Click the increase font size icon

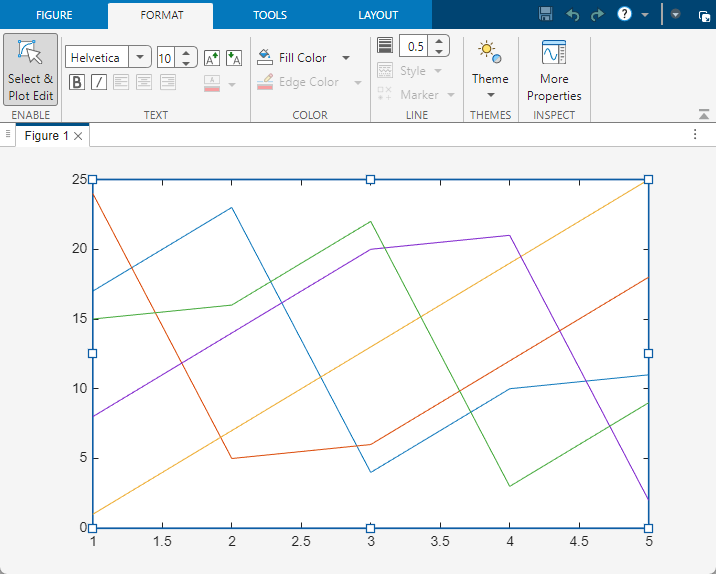point(211,58)
